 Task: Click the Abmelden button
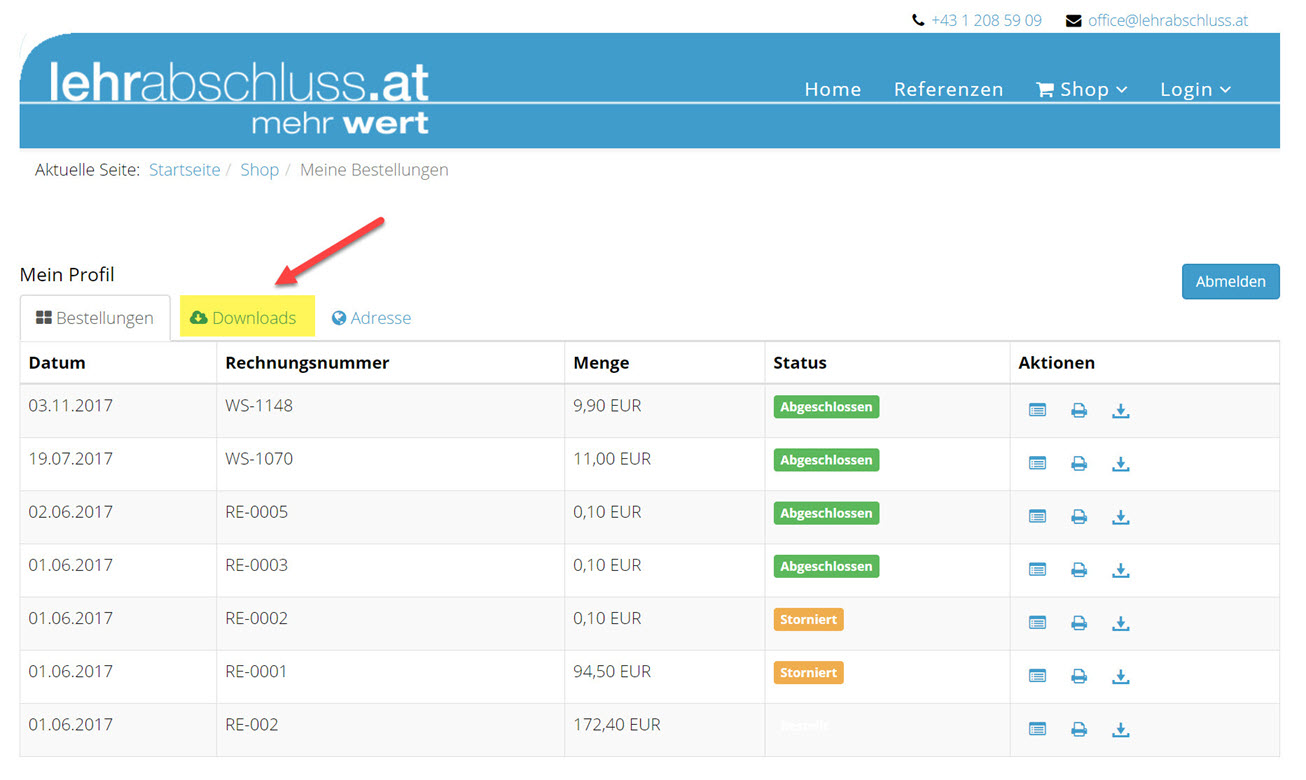(x=1230, y=281)
